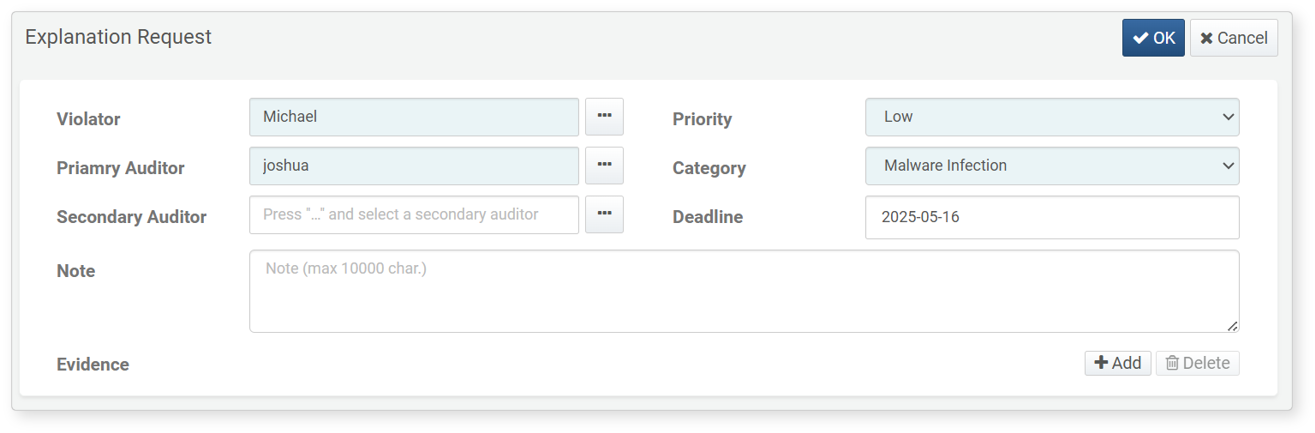Click the Explanation Request dialog title
This screenshot has width=1315, height=433.
(118, 37)
